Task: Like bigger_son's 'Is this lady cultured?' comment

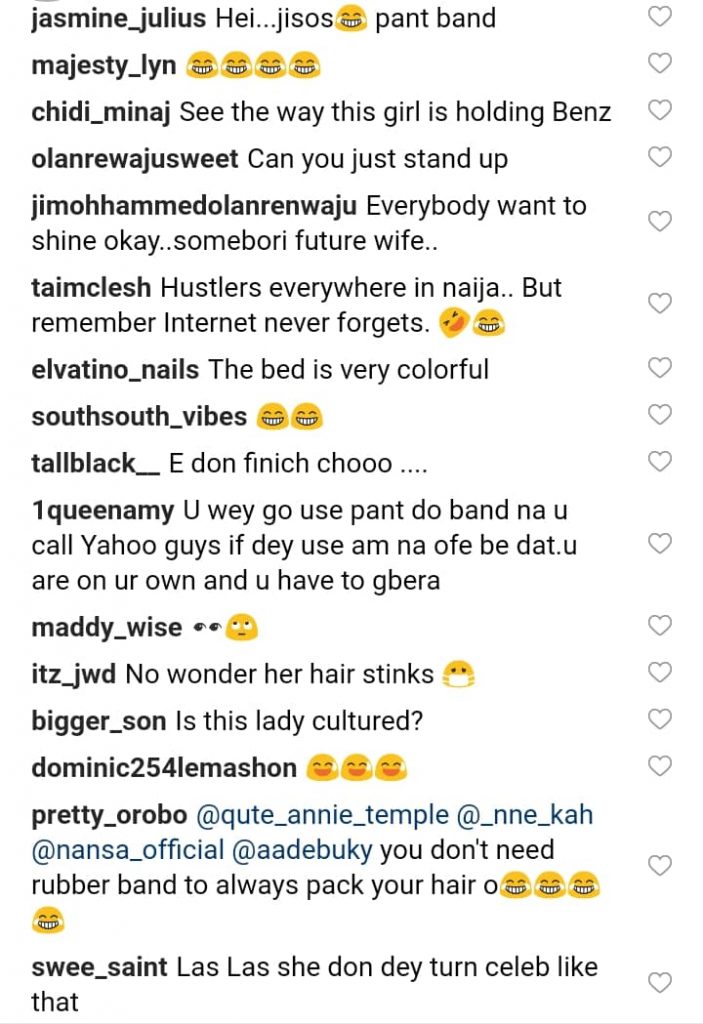Action: [x=659, y=719]
